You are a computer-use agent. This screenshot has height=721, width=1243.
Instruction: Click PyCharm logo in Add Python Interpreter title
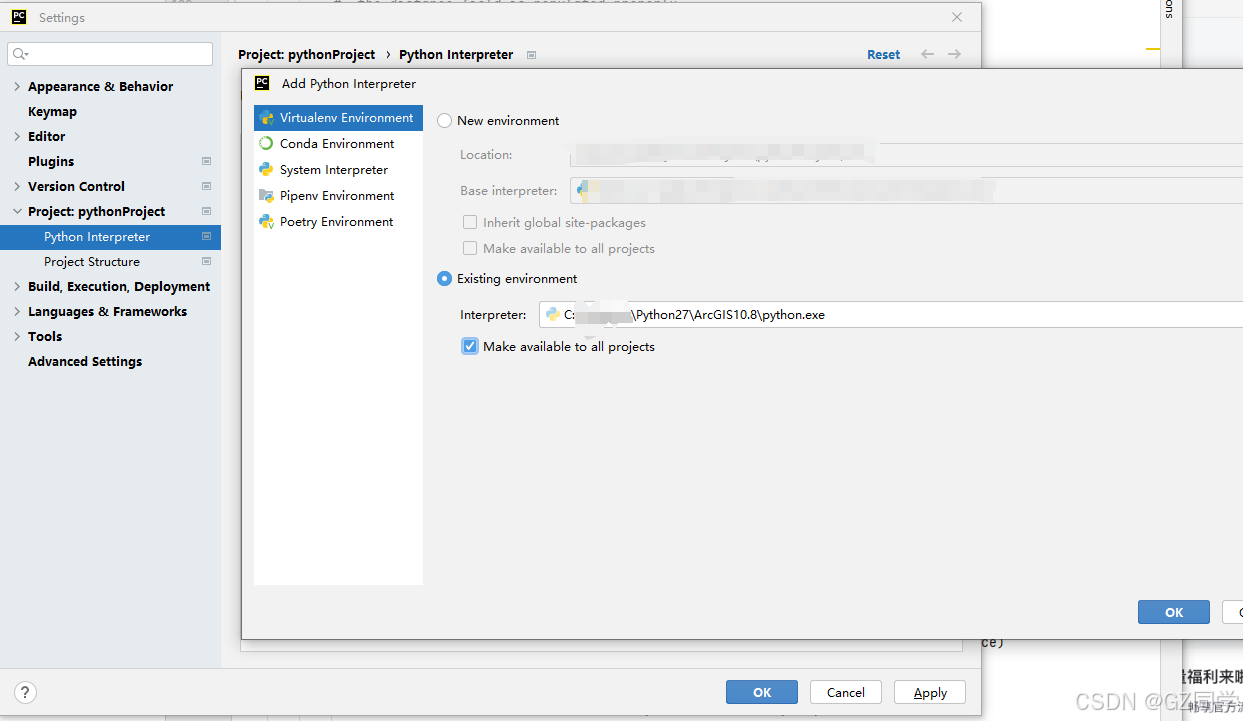262,83
